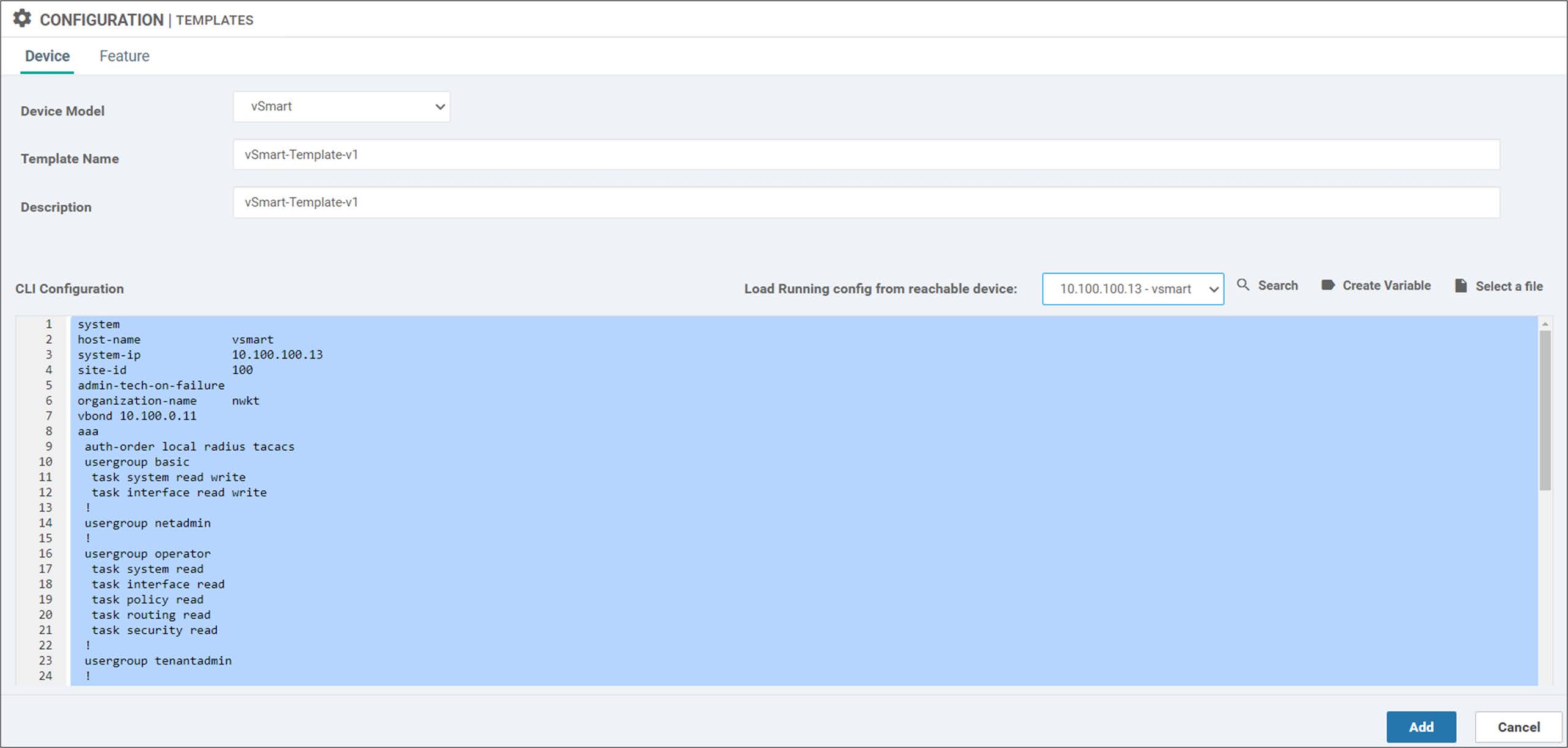Viewport: 1568px width, 748px height.
Task: Click the Search magnifier icon
Action: click(1242, 285)
